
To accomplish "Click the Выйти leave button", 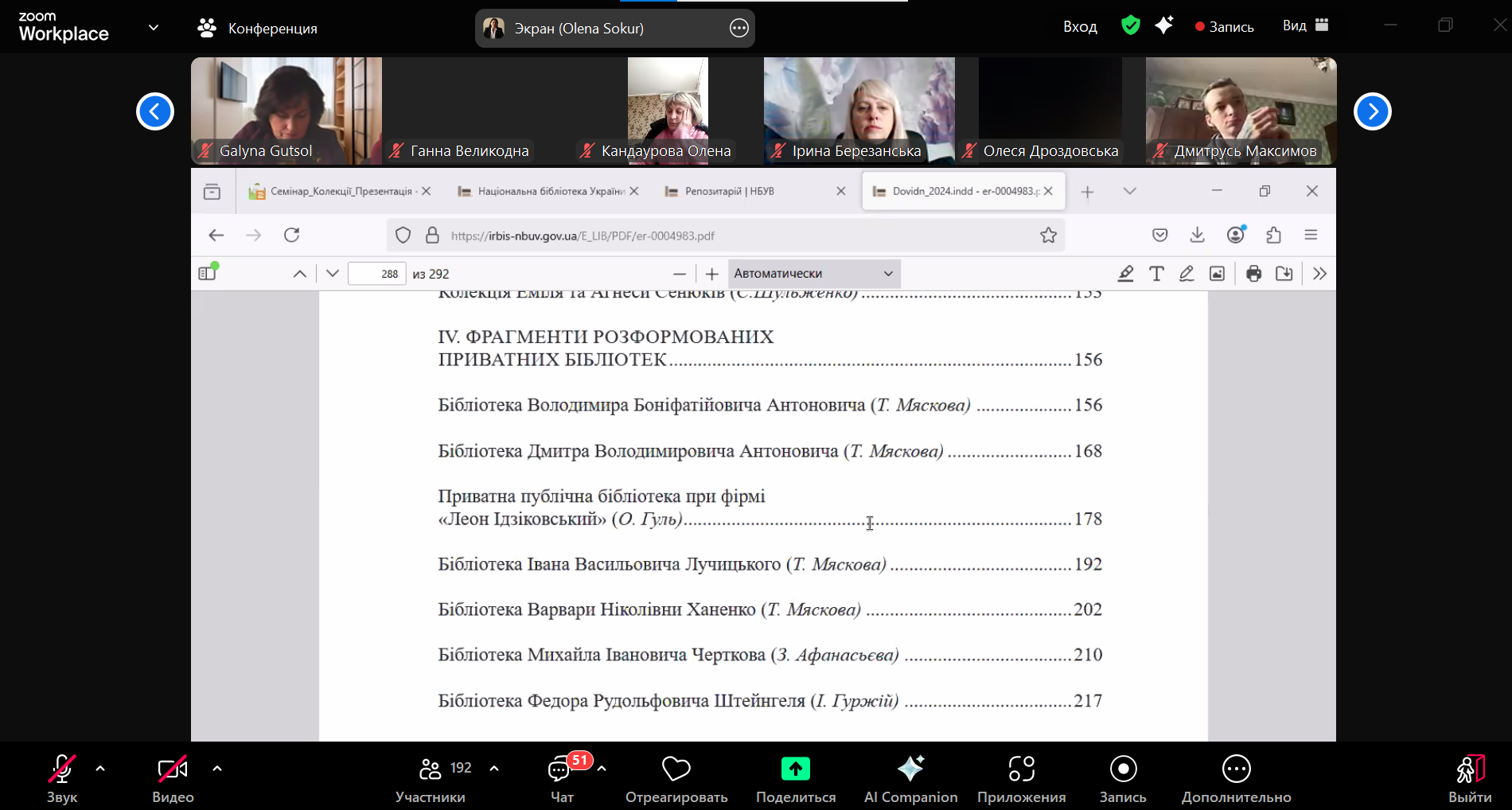I will (x=1470, y=778).
